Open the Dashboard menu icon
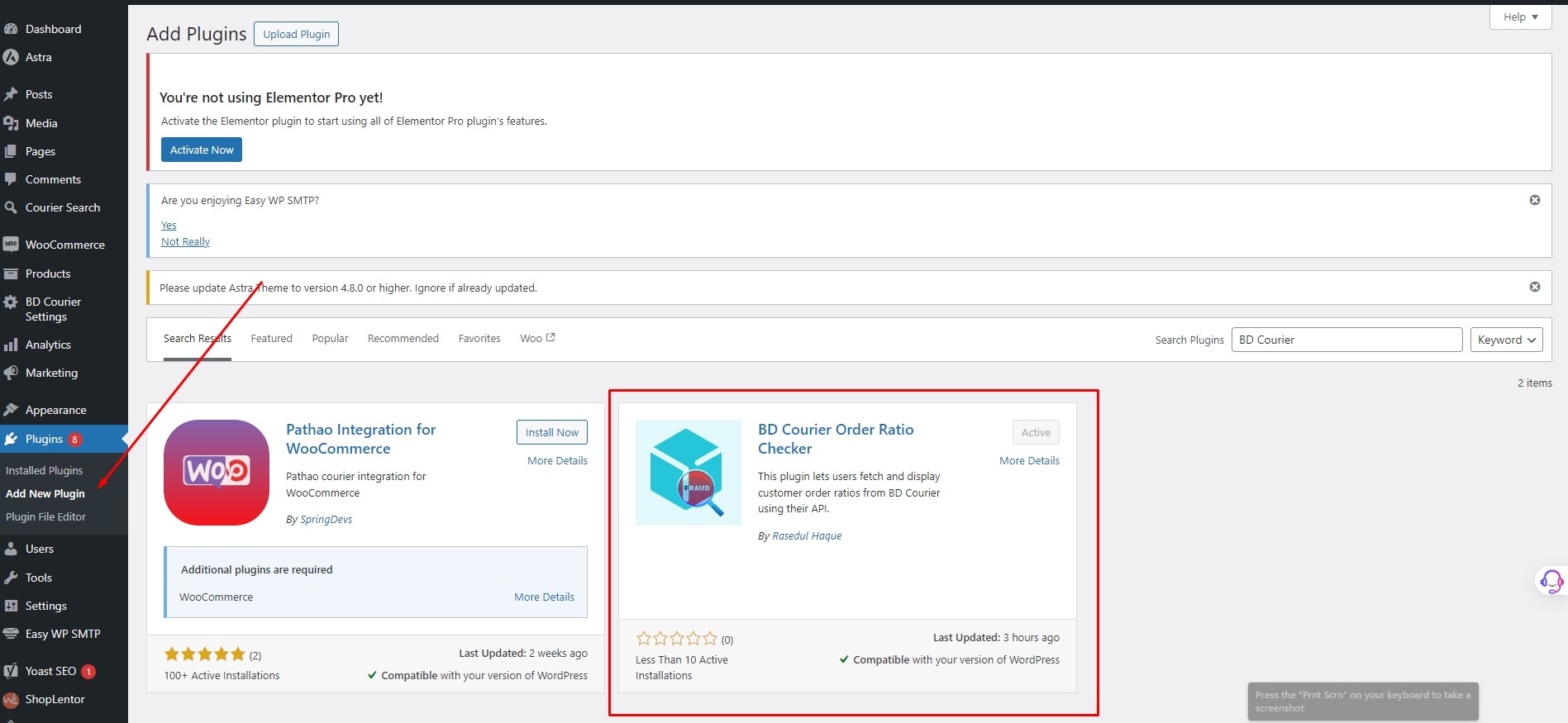 pyautogui.click(x=11, y=29)
